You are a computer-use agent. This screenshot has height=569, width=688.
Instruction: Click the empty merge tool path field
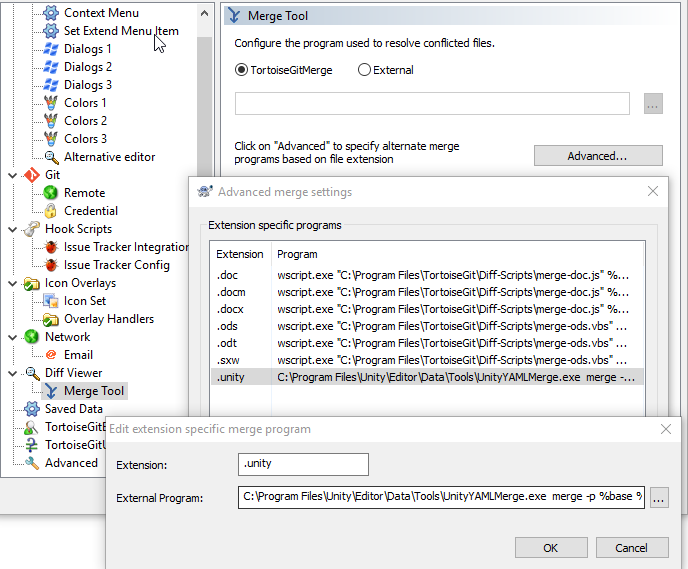click(432, 104)
